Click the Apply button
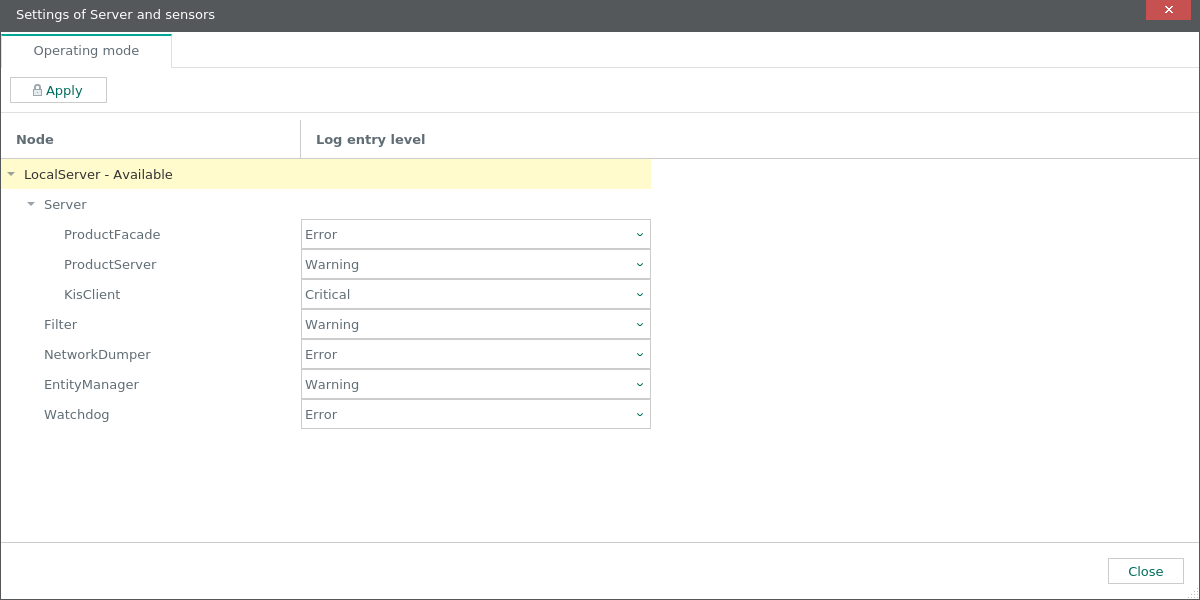 (x=58, y=89)
